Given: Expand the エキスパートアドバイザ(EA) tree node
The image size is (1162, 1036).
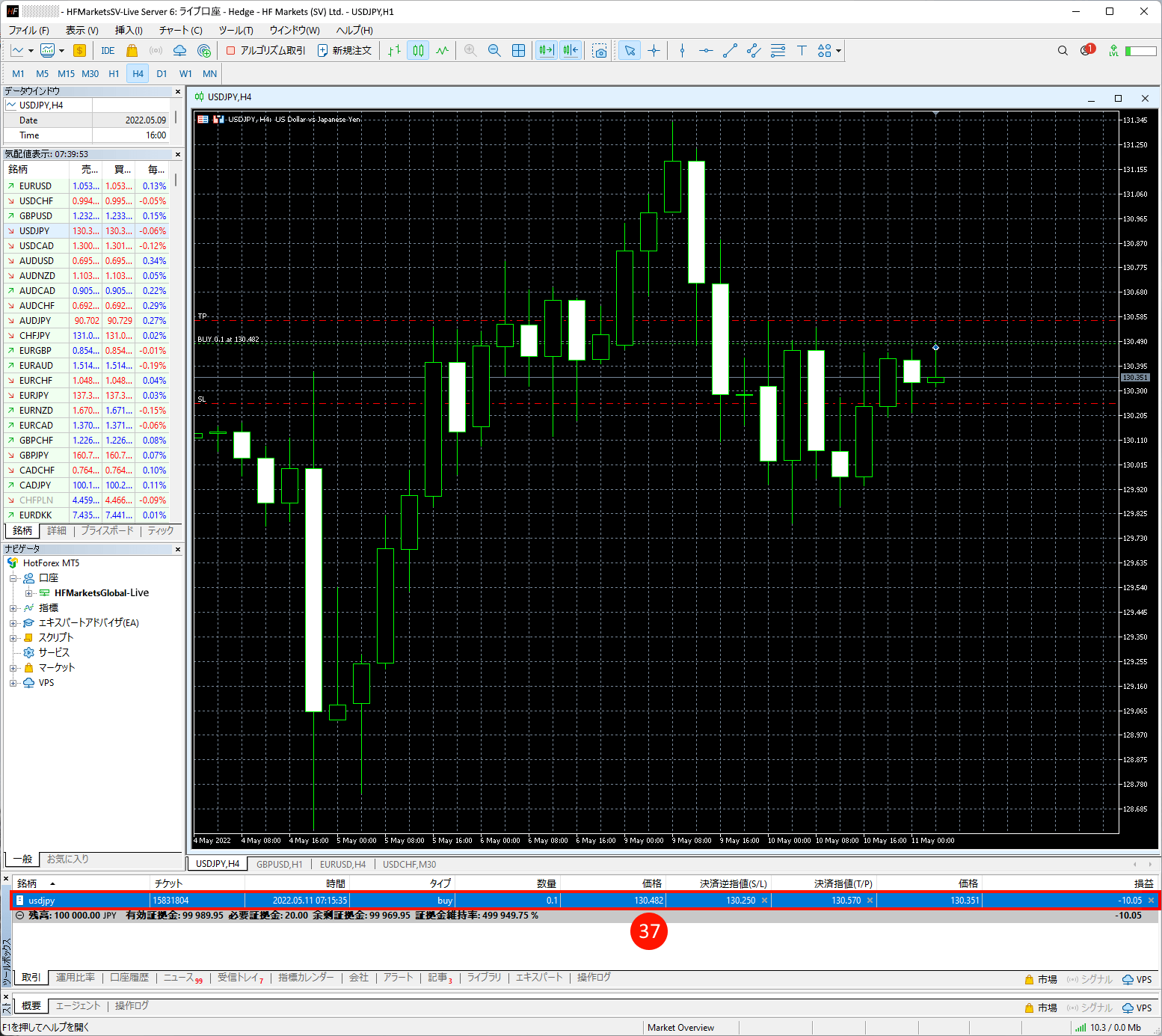Looking at the screenshot, I should pyautogui.click(x=13, y=623).
